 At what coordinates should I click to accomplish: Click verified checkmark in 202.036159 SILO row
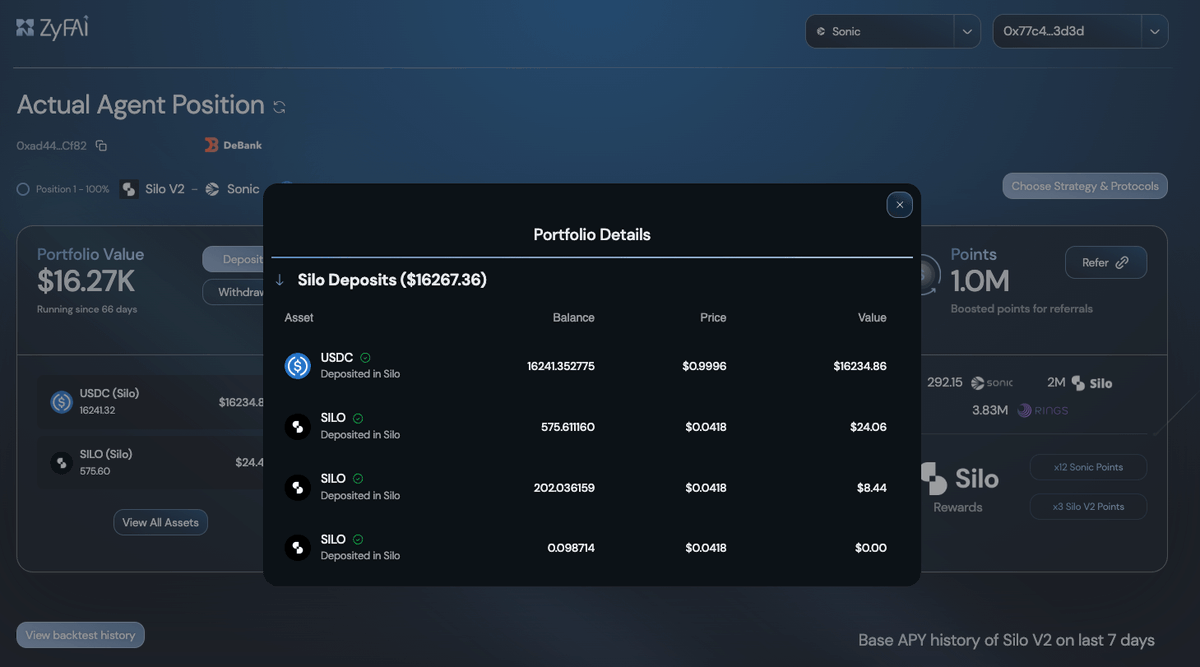pyautogui.click(x=358, y=479)
